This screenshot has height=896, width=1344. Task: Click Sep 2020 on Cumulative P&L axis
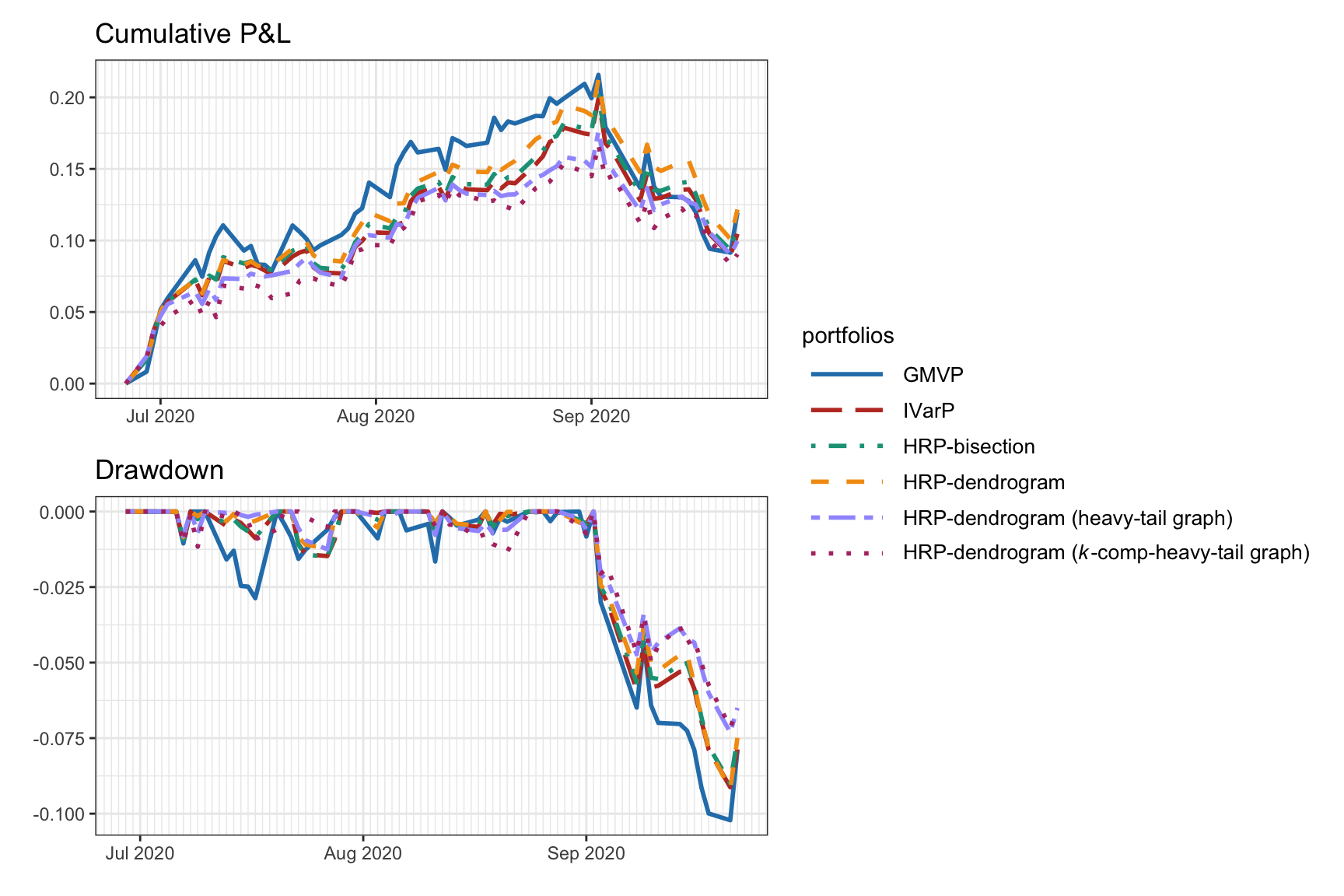591,416
